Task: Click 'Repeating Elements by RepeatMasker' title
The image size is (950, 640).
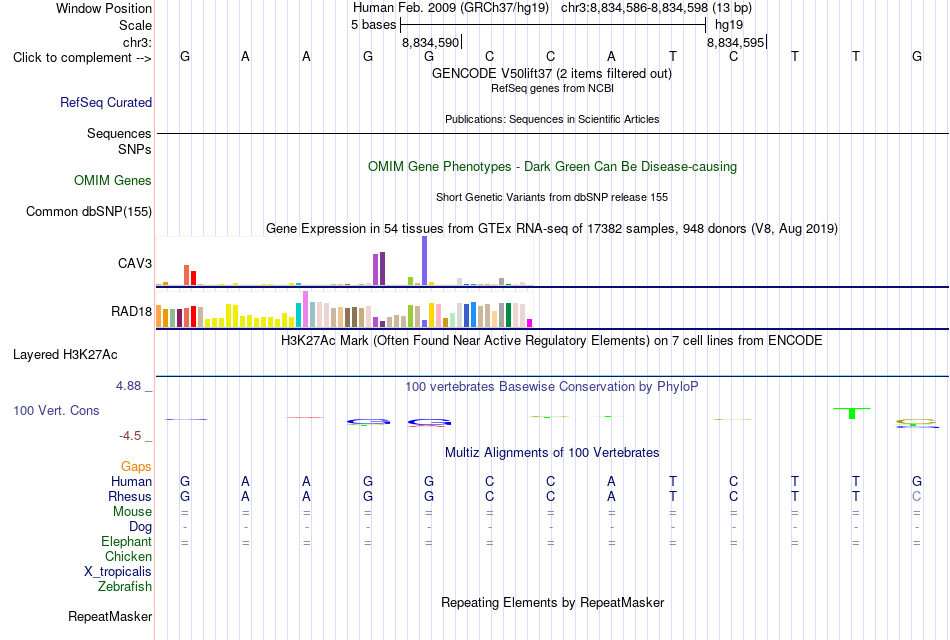Action: (552, 602)
